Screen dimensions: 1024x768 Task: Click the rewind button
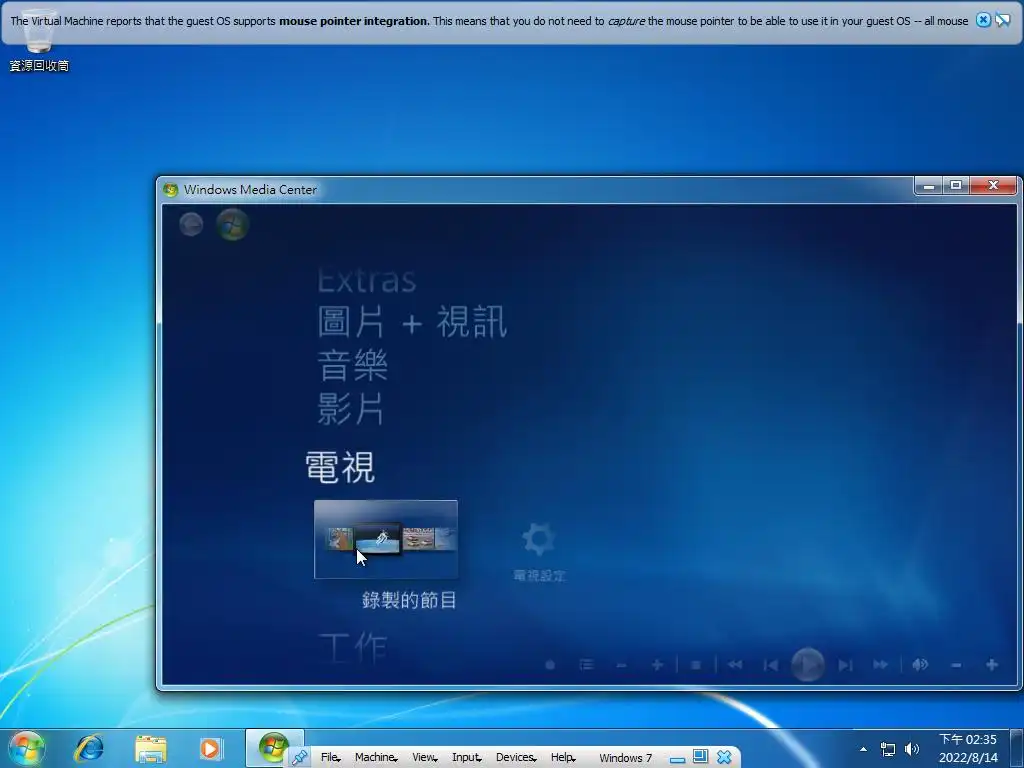[x=735, y=665]
